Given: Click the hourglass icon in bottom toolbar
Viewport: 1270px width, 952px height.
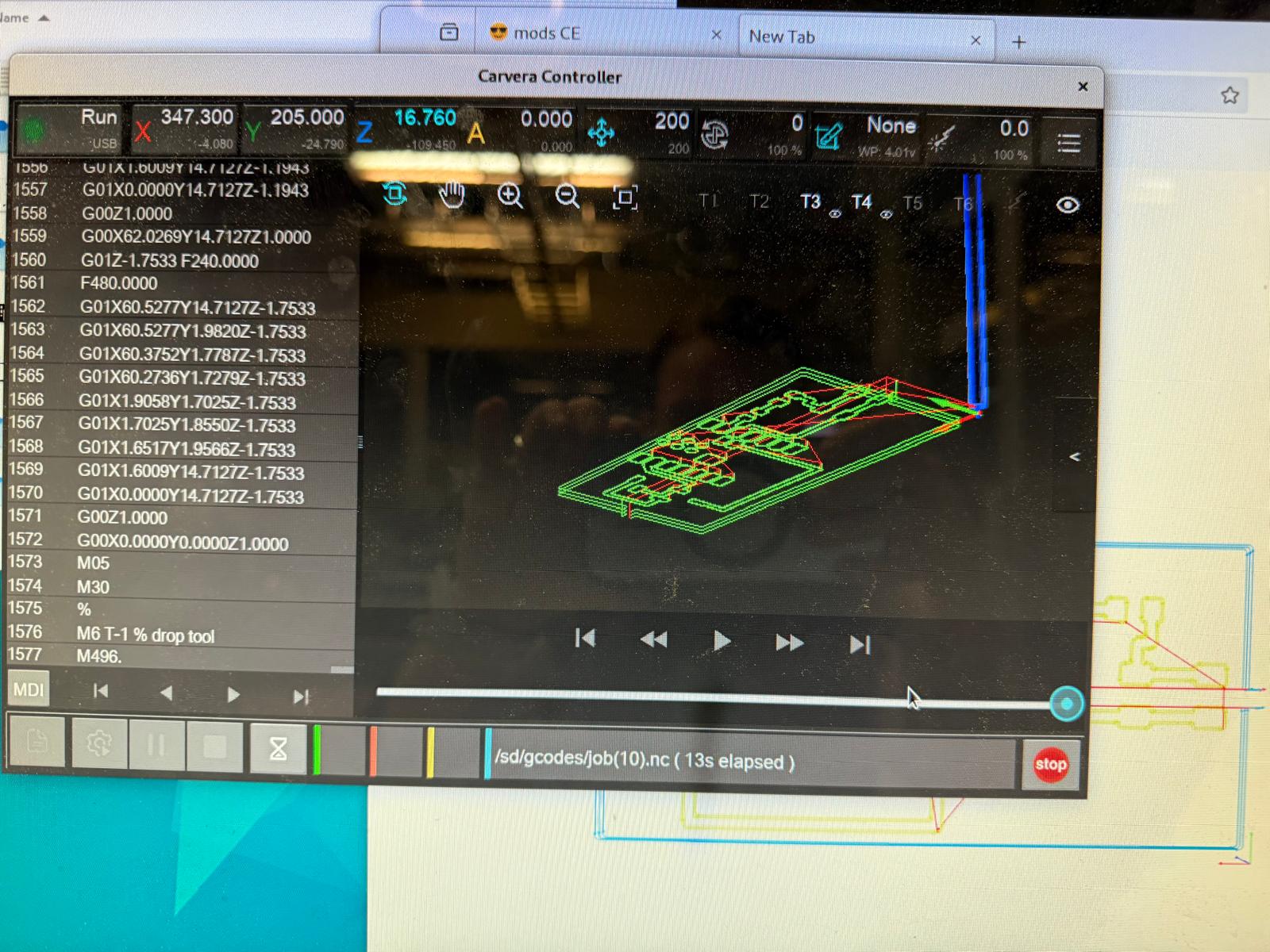Looking at the screenshot, I should coord(278,748).
